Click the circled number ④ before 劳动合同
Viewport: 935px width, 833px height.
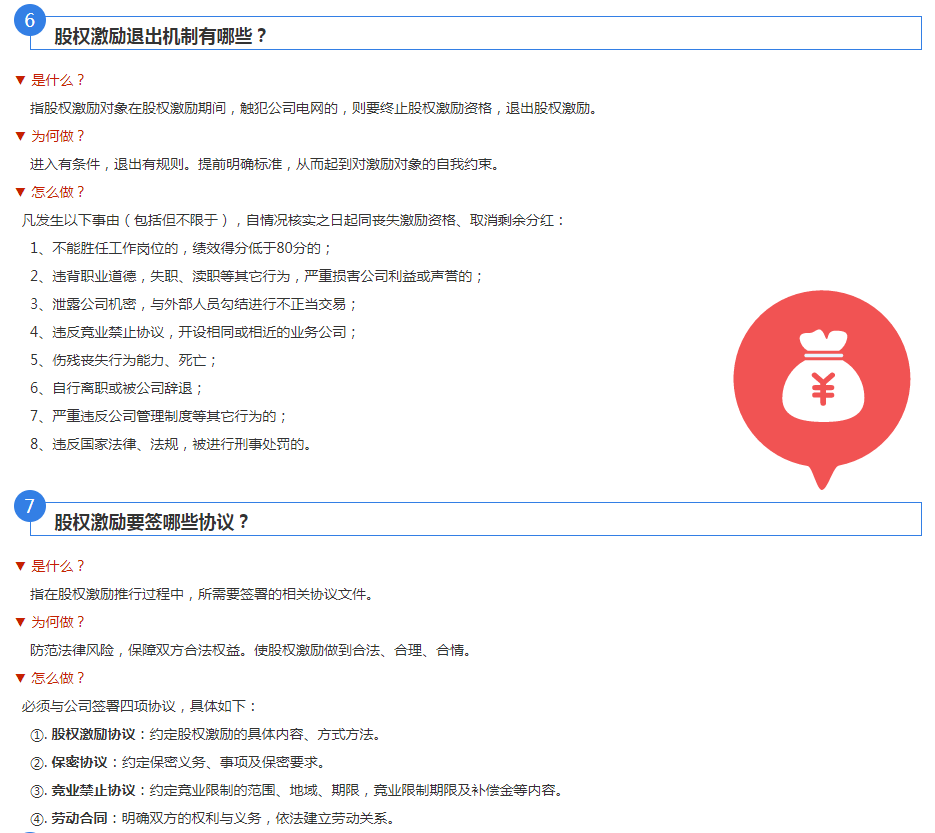(x=38, y=819)
